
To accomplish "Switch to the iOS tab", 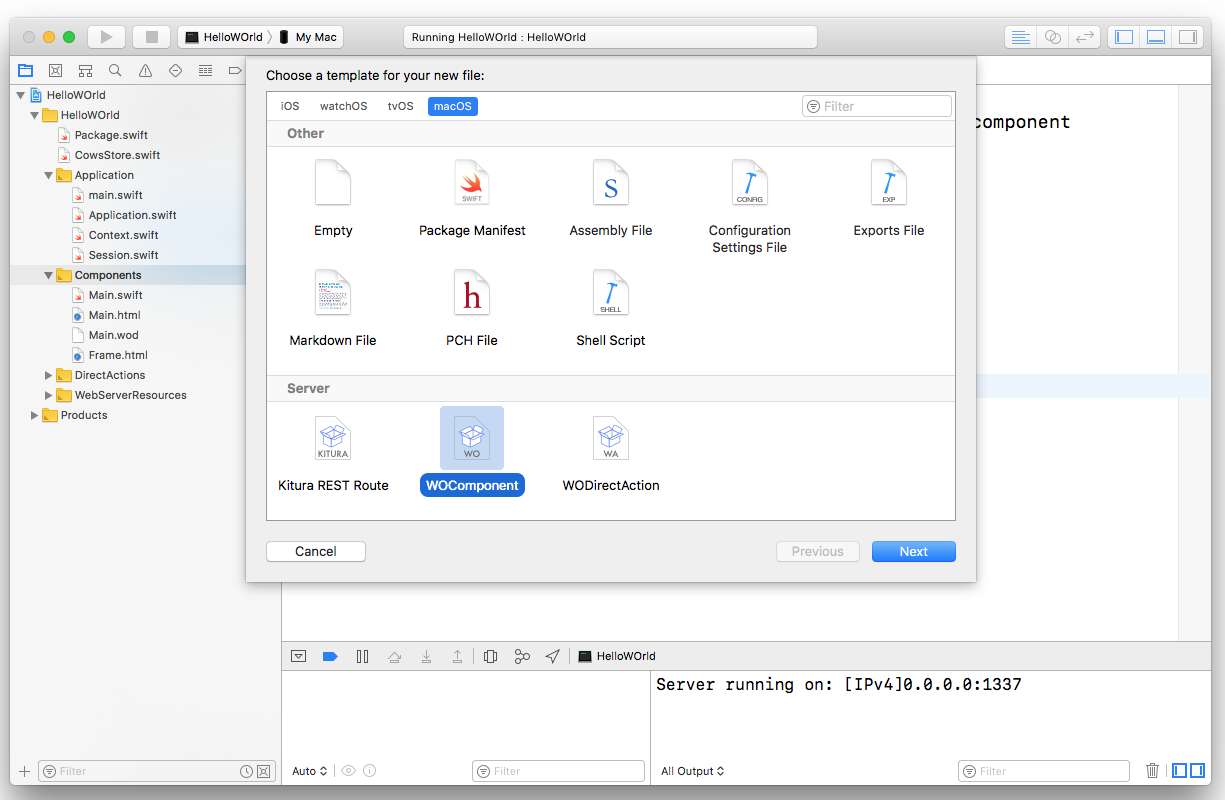I will tap(290, 106).
